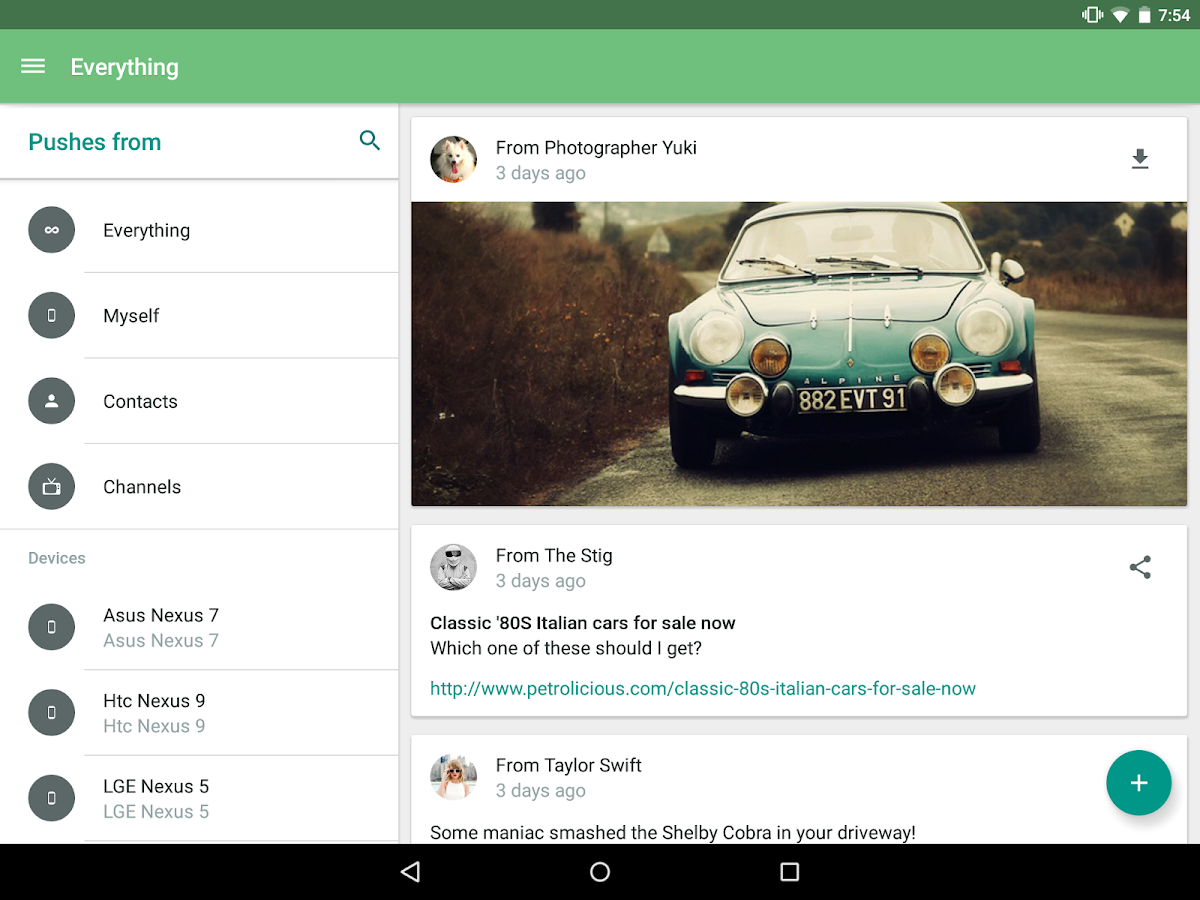
Task: Download Photographer Yuki's image push
Action: click(x=1140, y=158)
